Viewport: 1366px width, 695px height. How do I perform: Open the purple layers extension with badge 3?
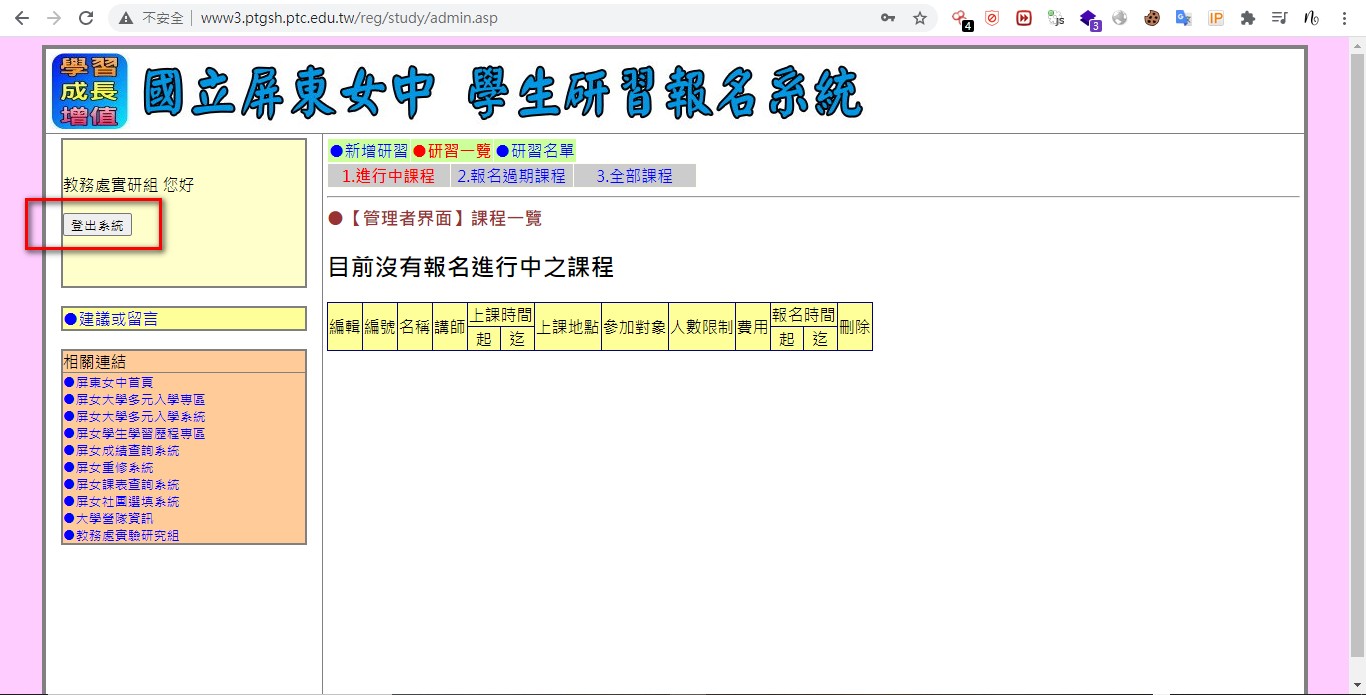(x=1089, y=18)
